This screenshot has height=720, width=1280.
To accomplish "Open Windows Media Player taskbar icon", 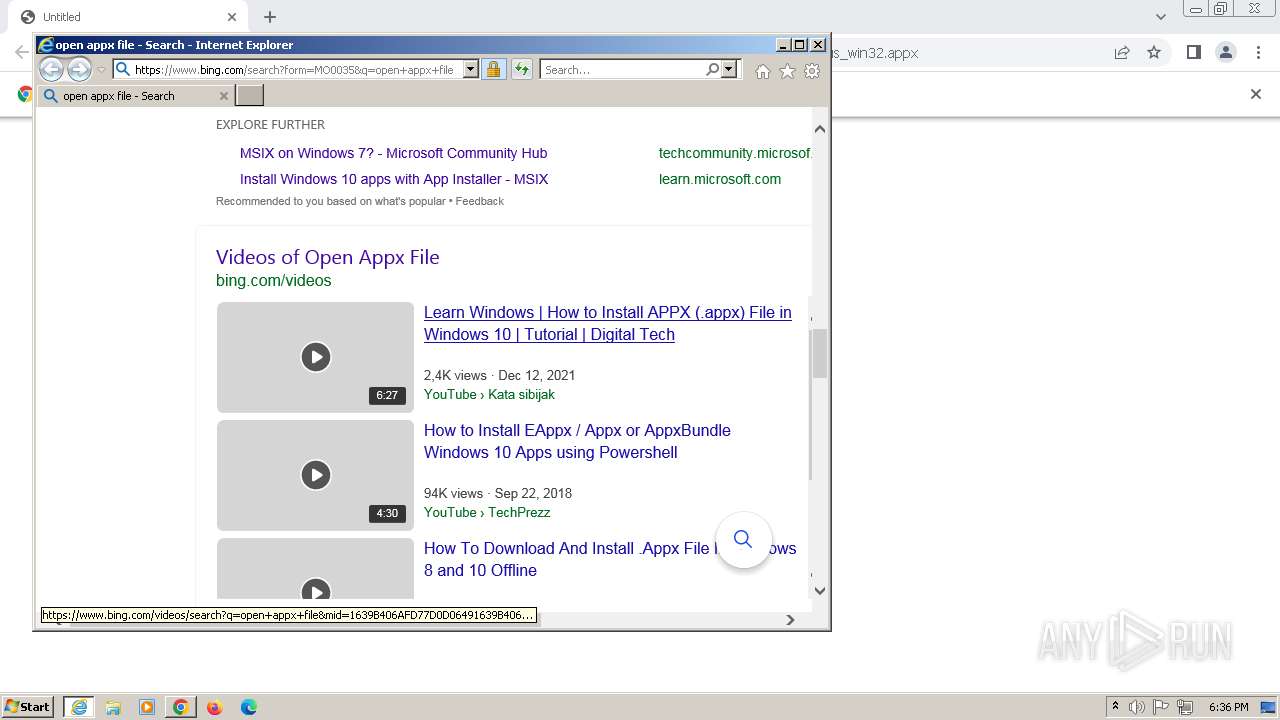I will click(x=147, y=707).
